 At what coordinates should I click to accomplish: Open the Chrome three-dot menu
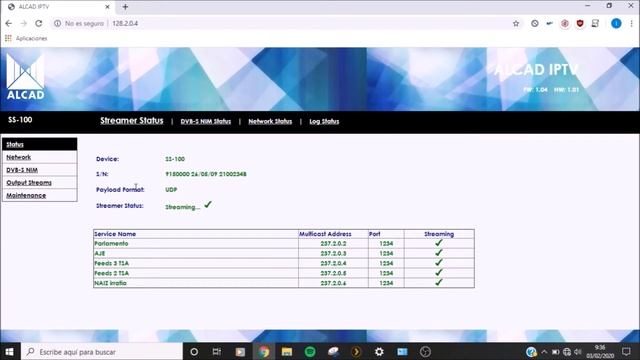pos(631,23)
